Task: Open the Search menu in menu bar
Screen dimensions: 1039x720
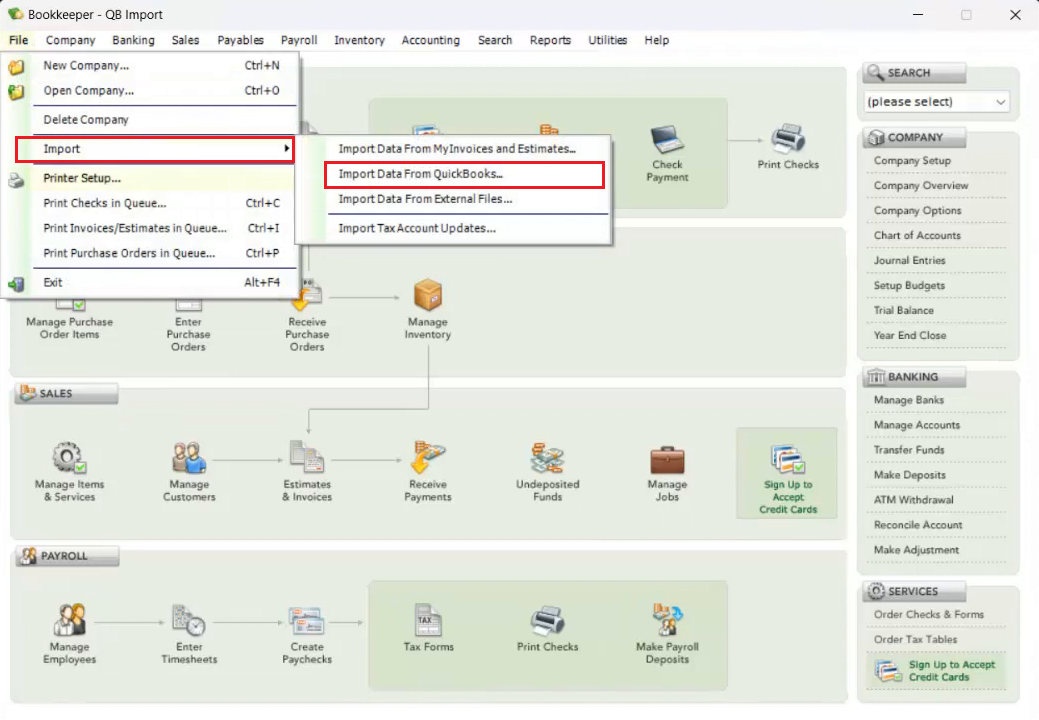Action: tap(495, 40)
